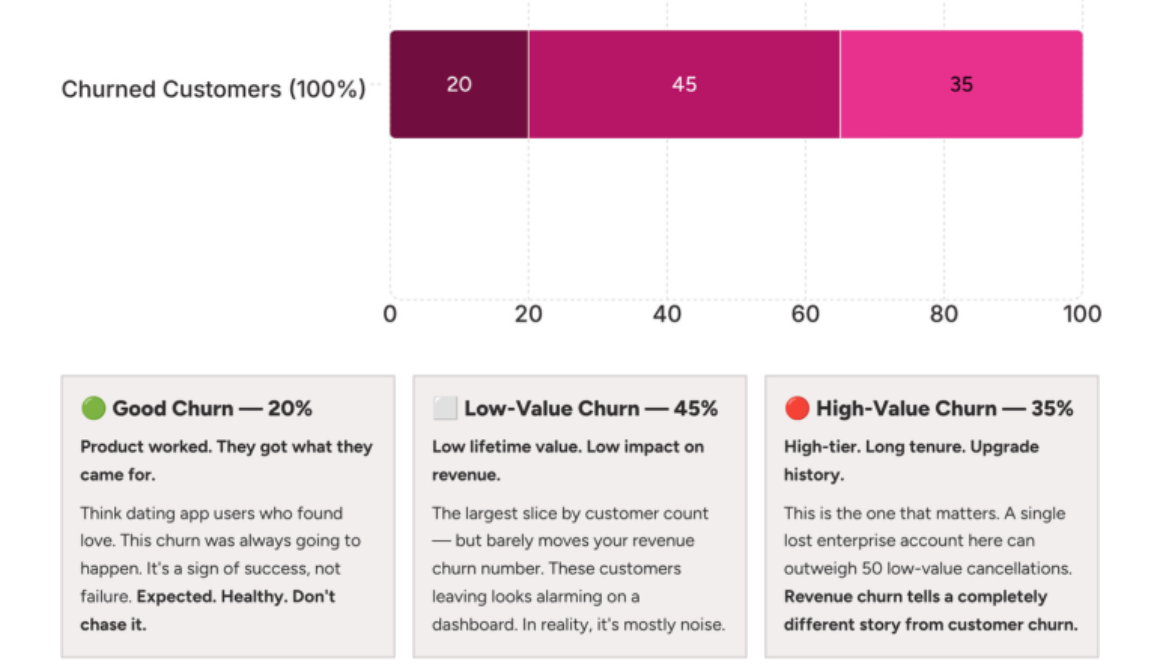Click the 60 tick on the x-axis

805,314
